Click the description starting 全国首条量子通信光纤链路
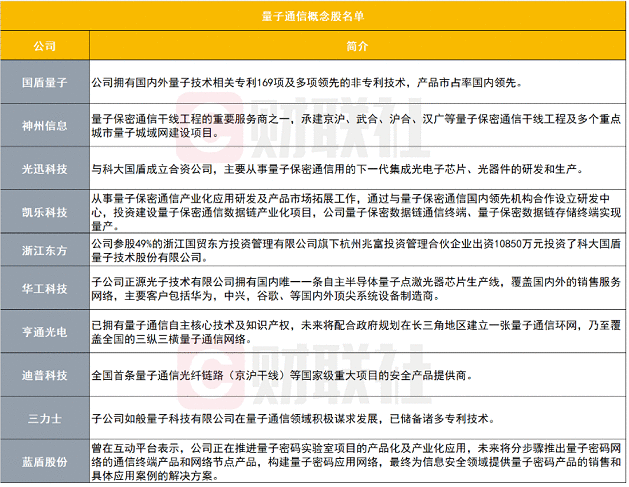 click(x=282, y=375)
